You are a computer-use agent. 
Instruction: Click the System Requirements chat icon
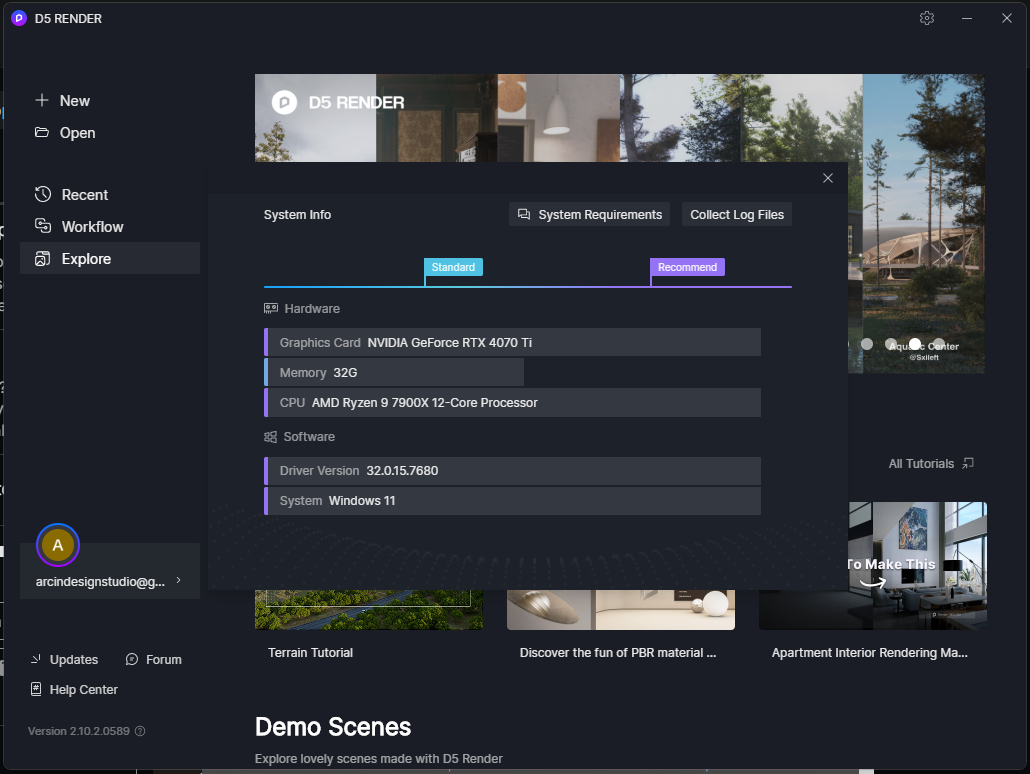click(524, 214)
